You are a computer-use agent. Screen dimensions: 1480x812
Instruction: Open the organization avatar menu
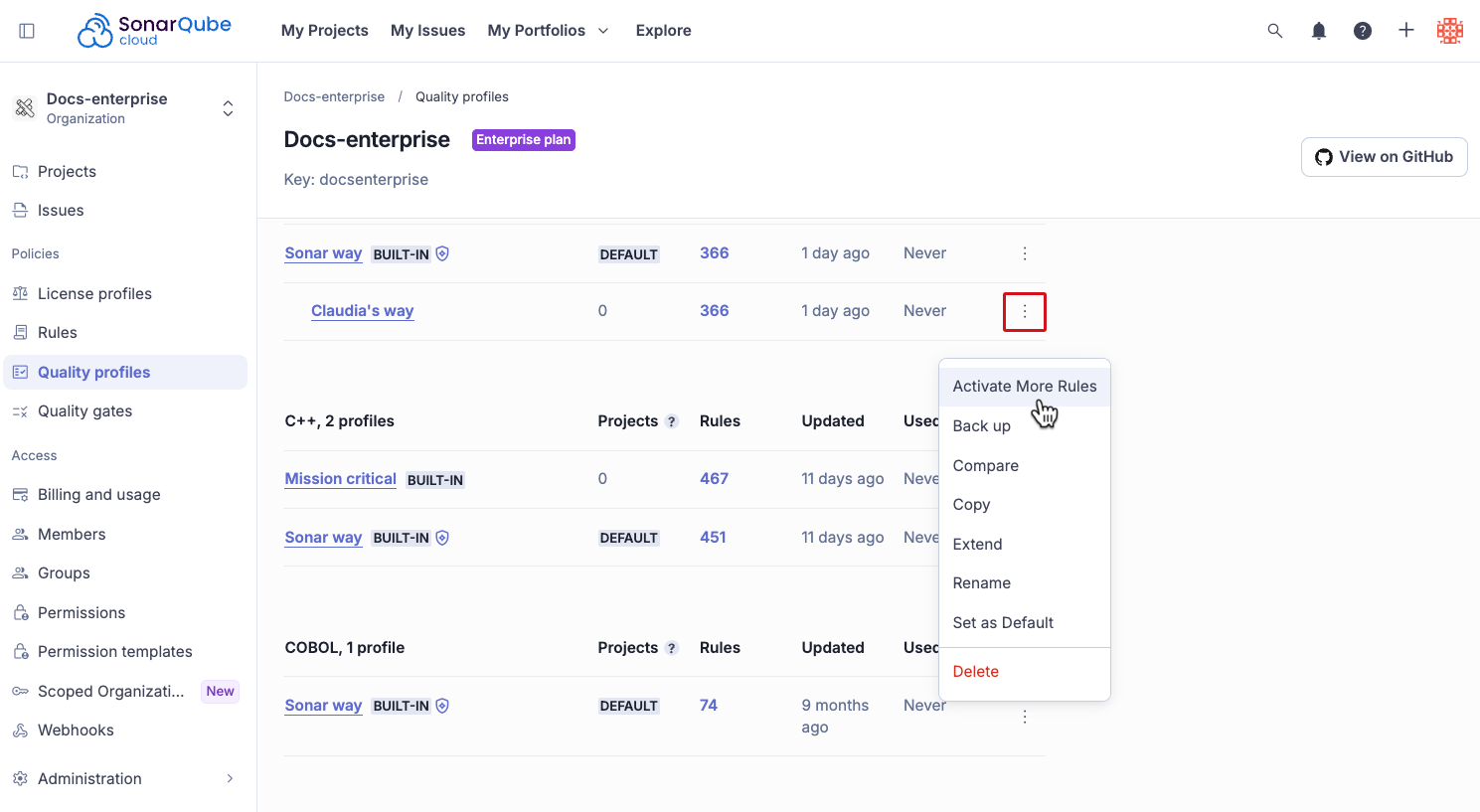[1449, 31]
